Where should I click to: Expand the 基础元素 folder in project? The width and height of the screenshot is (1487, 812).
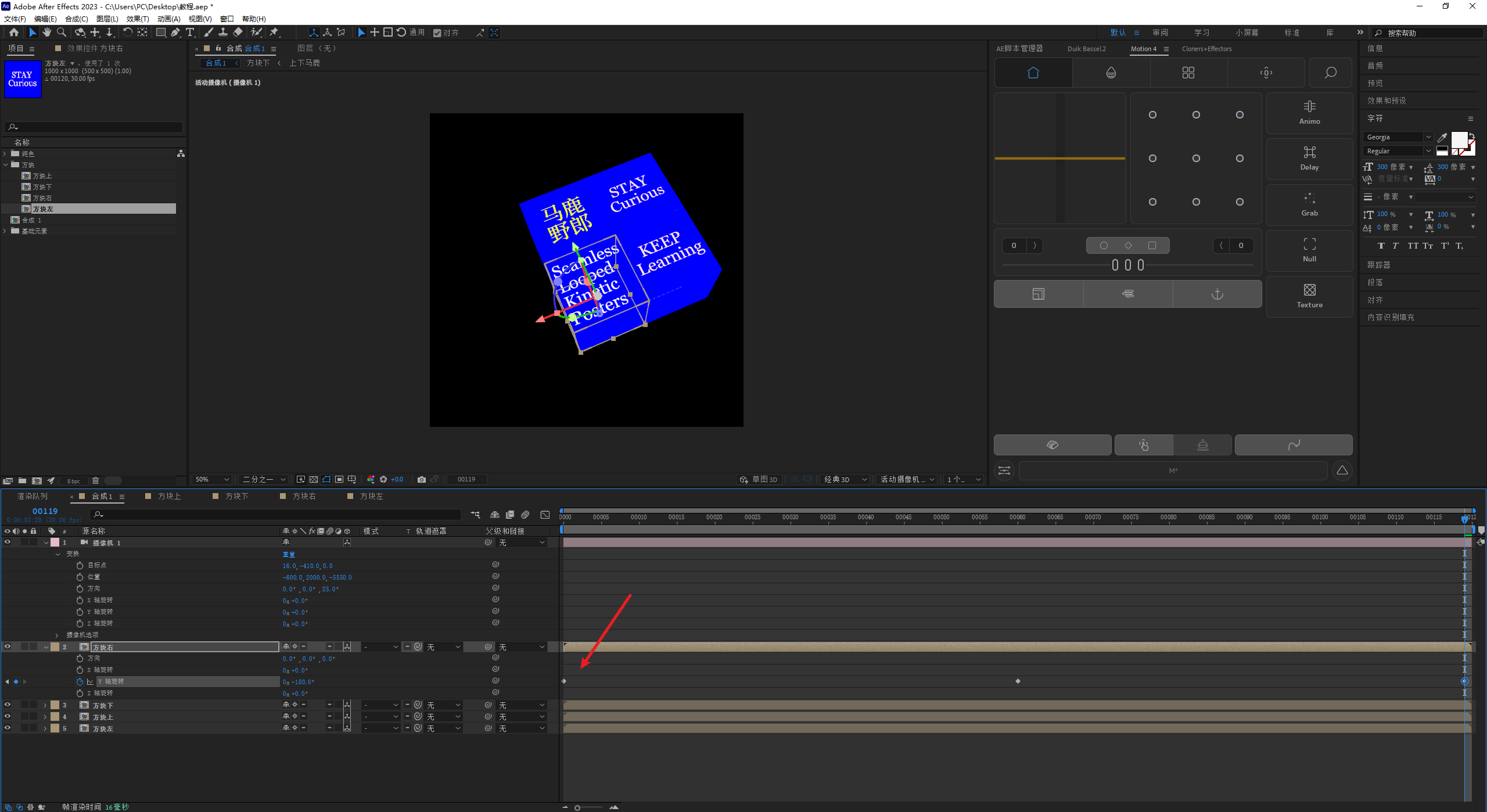[x=5, y=231]
